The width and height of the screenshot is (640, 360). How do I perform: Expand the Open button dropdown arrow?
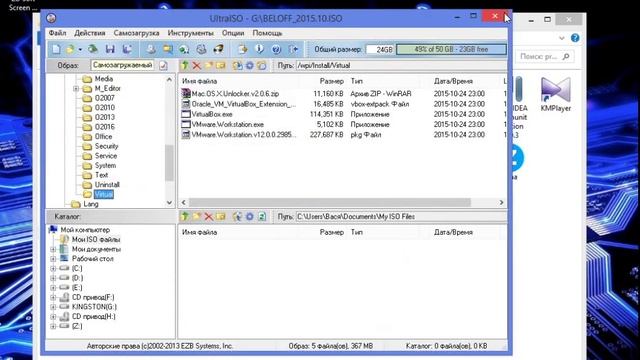[x=80, y=50]
